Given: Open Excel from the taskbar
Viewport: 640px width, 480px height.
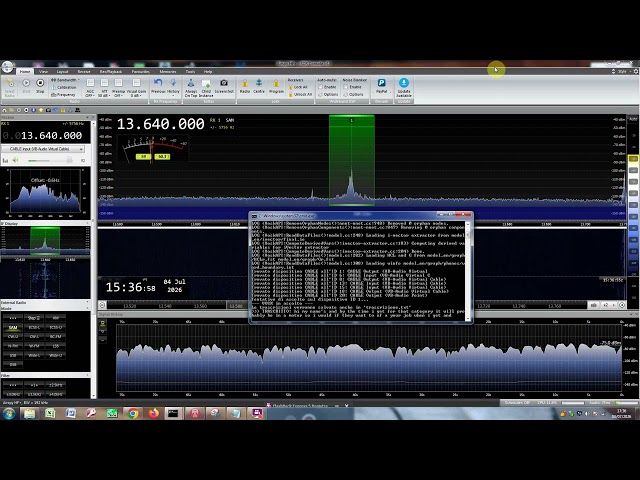Looking at the screenshot, I should [x=50, y=413].
